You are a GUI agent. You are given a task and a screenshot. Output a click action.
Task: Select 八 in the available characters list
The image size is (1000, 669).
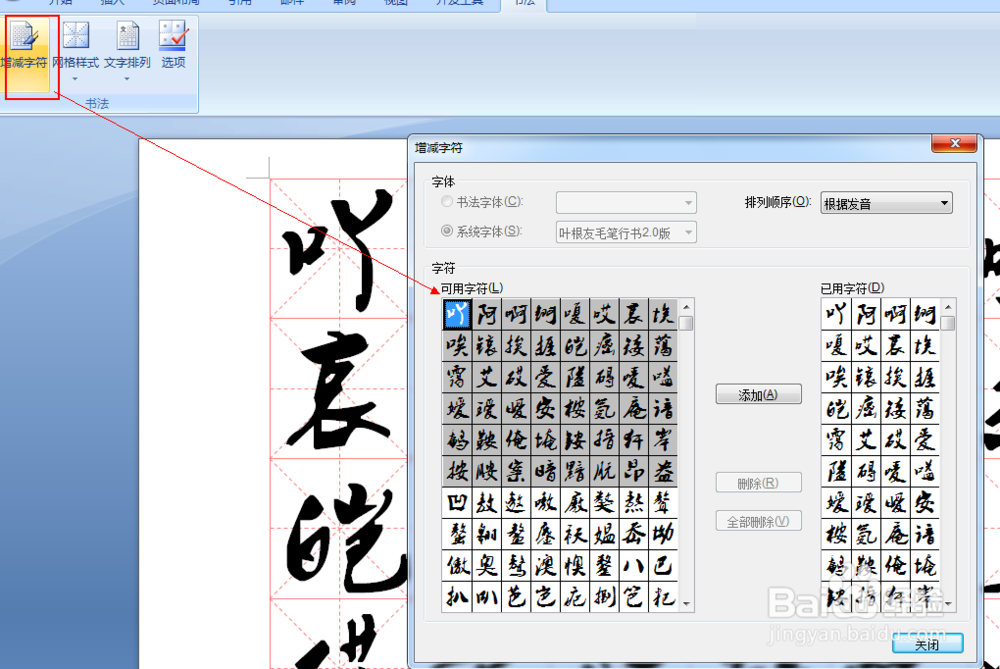(x=633, y=565)
